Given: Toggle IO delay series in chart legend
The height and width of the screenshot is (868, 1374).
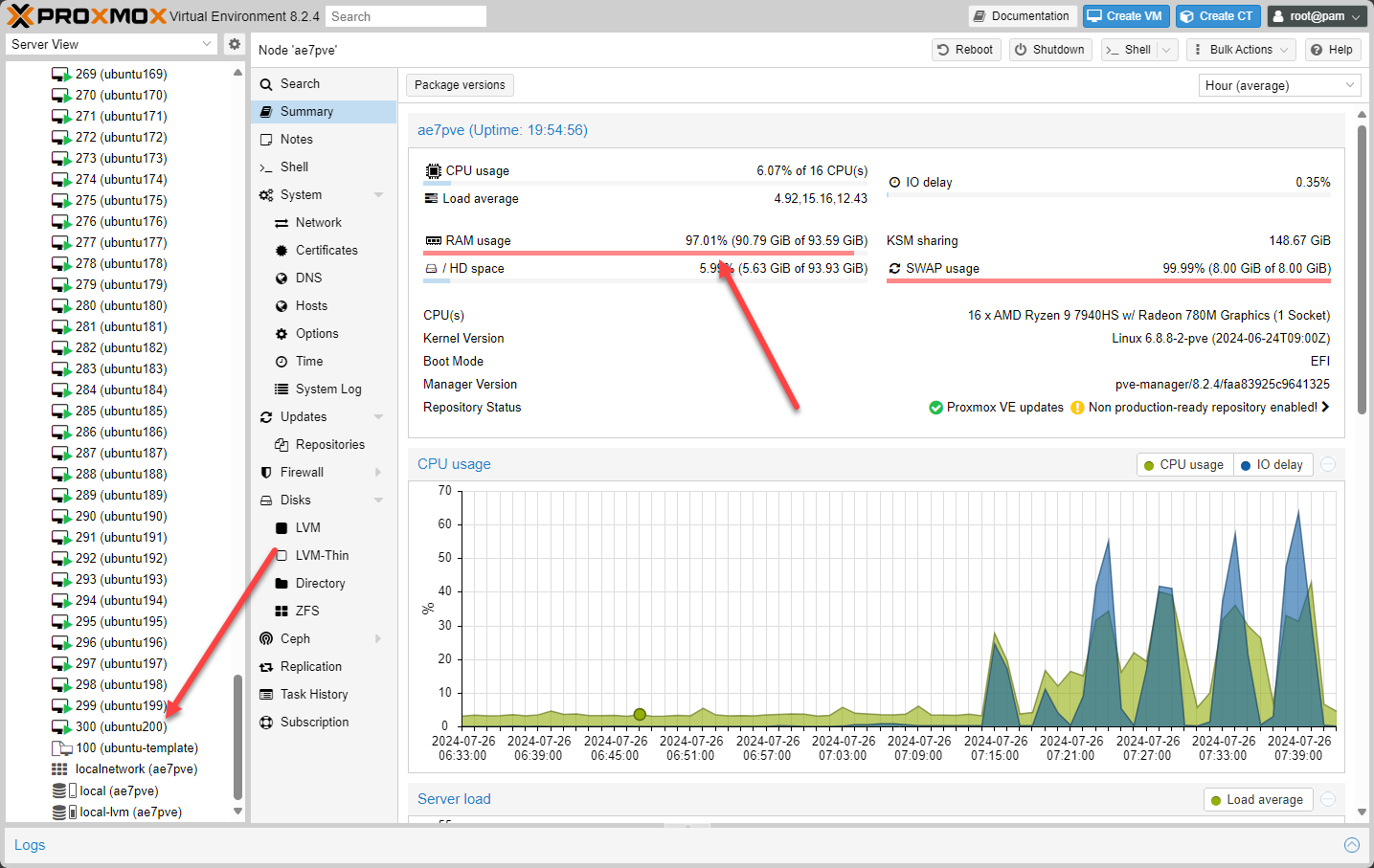Looking at the screenshot, I should pos(1273,465).
